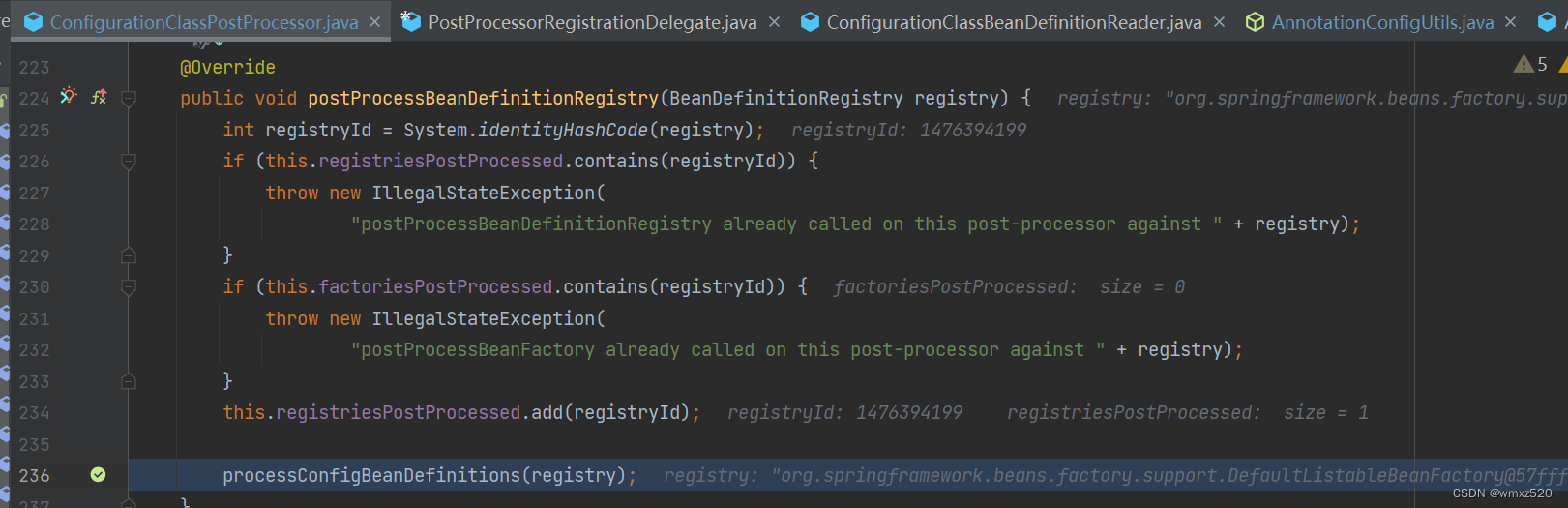This screenshot has width=1568, height=508.
Task: Click the string literal on line 232
Action: [727, 349]
